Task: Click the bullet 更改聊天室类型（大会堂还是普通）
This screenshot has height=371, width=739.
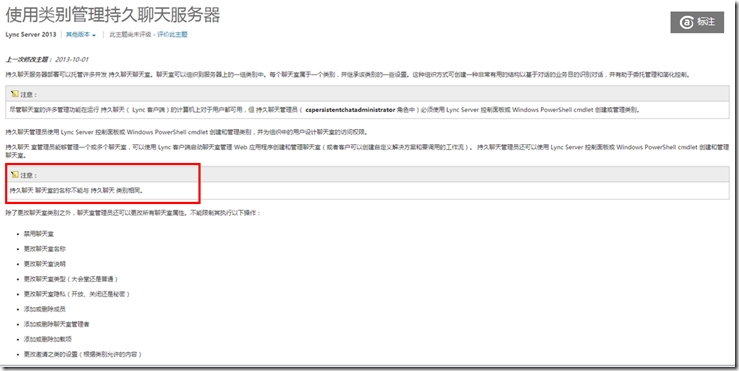Action: (71, 279)
